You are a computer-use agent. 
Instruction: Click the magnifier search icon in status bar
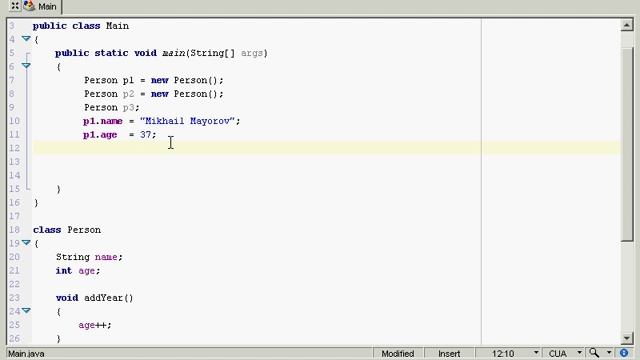point(594,353)
